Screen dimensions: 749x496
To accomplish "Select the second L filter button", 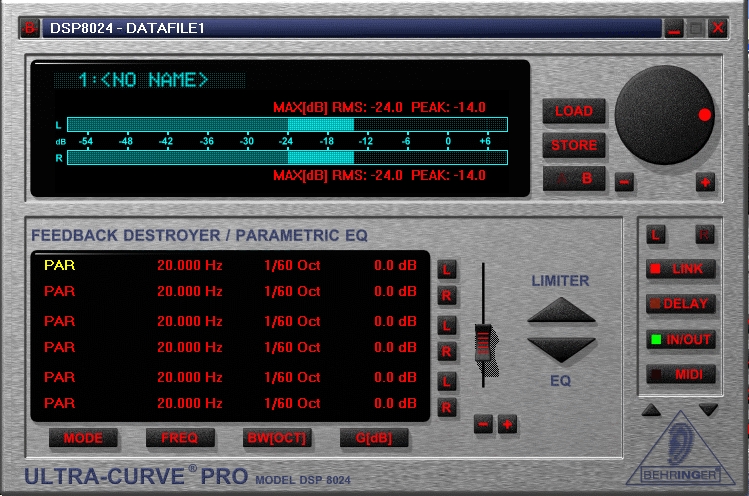I will pos(447,326).
